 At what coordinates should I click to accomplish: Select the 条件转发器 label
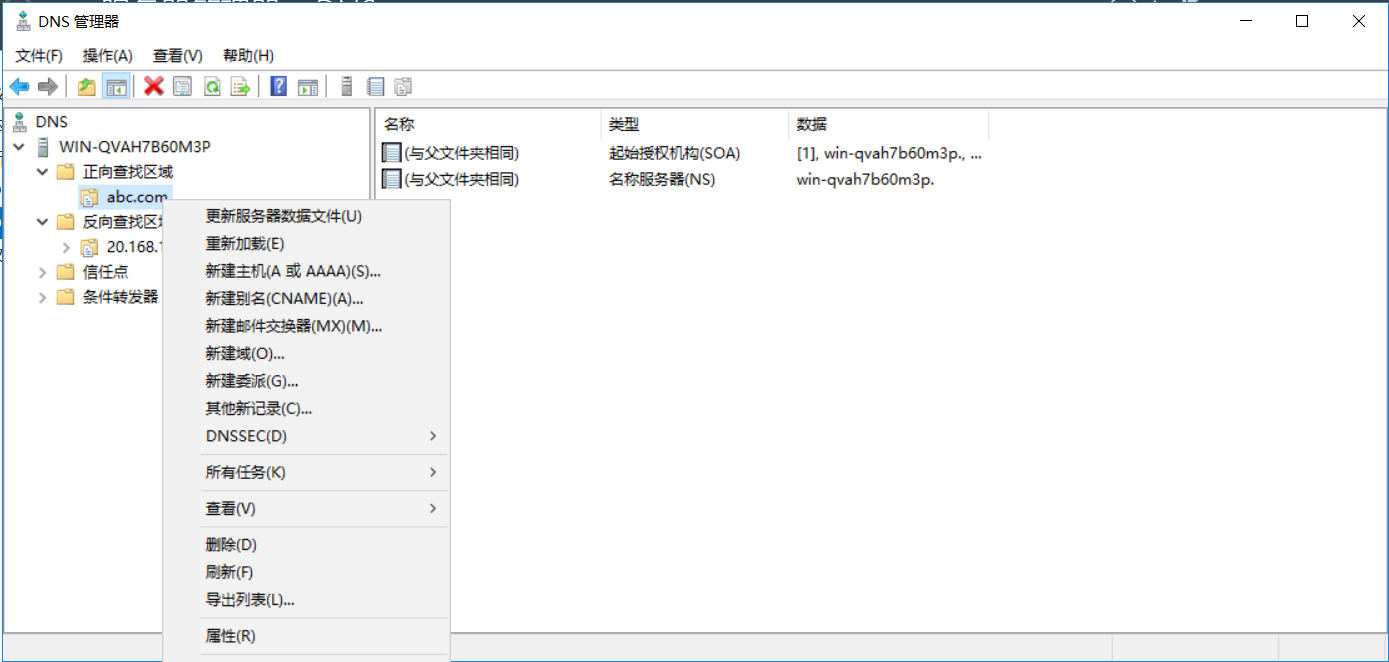(x=121, y=296)
